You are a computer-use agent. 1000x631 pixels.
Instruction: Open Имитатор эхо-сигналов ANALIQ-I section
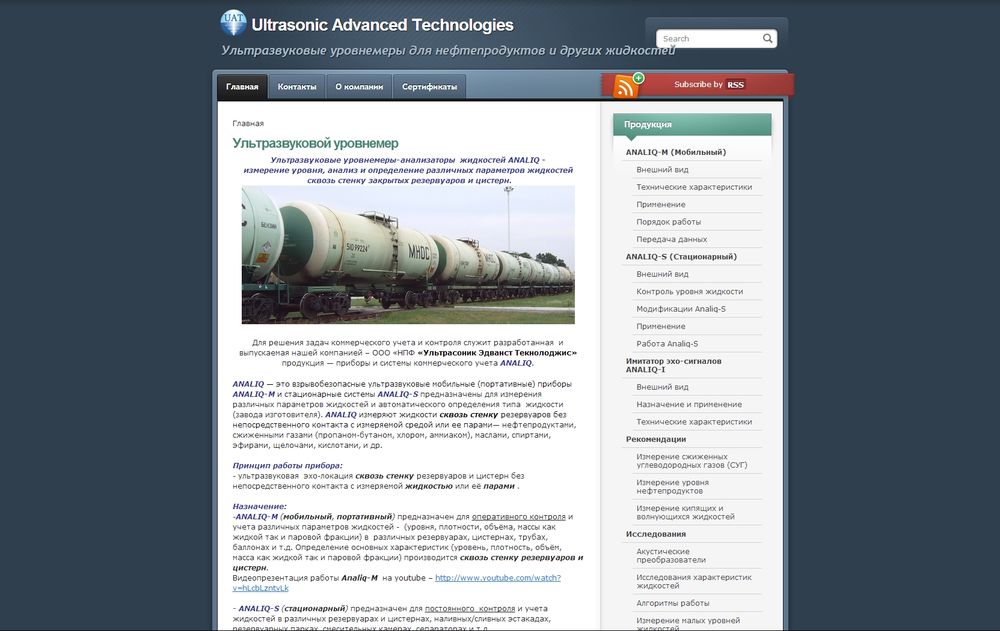673,365
